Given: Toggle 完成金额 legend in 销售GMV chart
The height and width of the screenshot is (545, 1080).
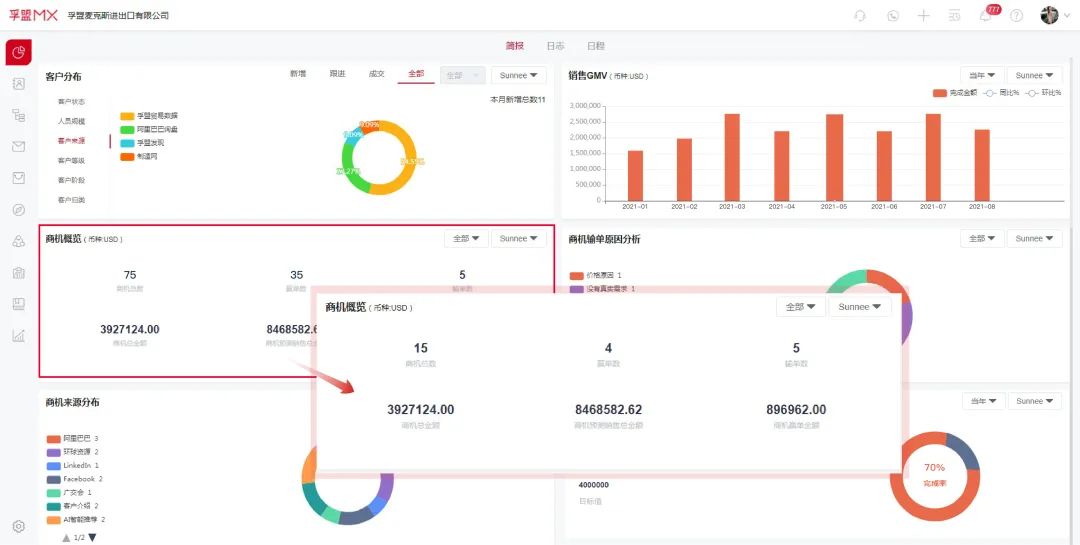Looking at the screenshot, I should pos(955,92).
